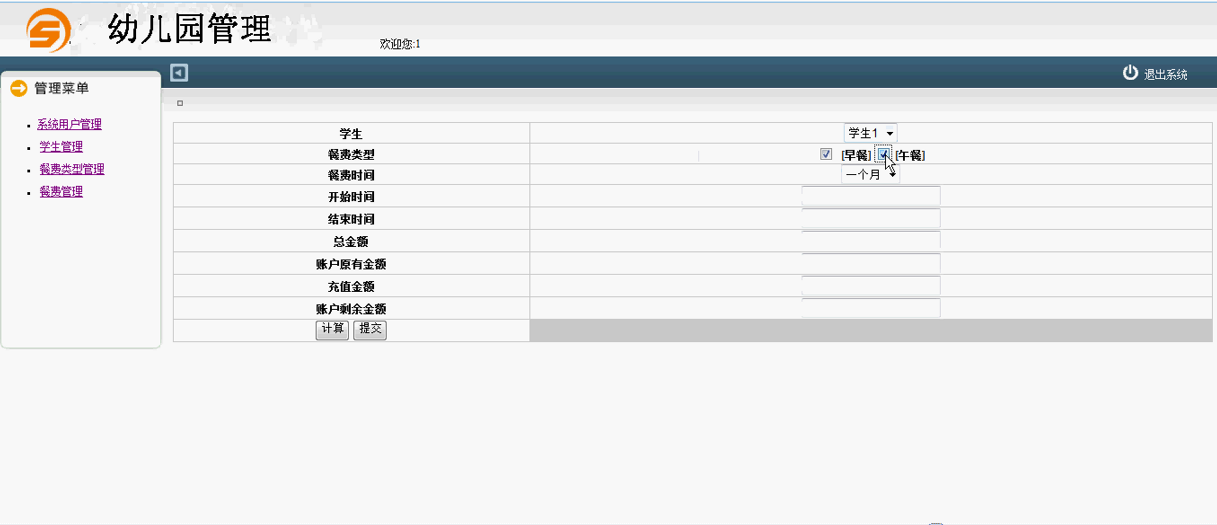1217x525 pixels.
Task: Open 餐费类型管理 menu link
Action: (x=72, y=169)
